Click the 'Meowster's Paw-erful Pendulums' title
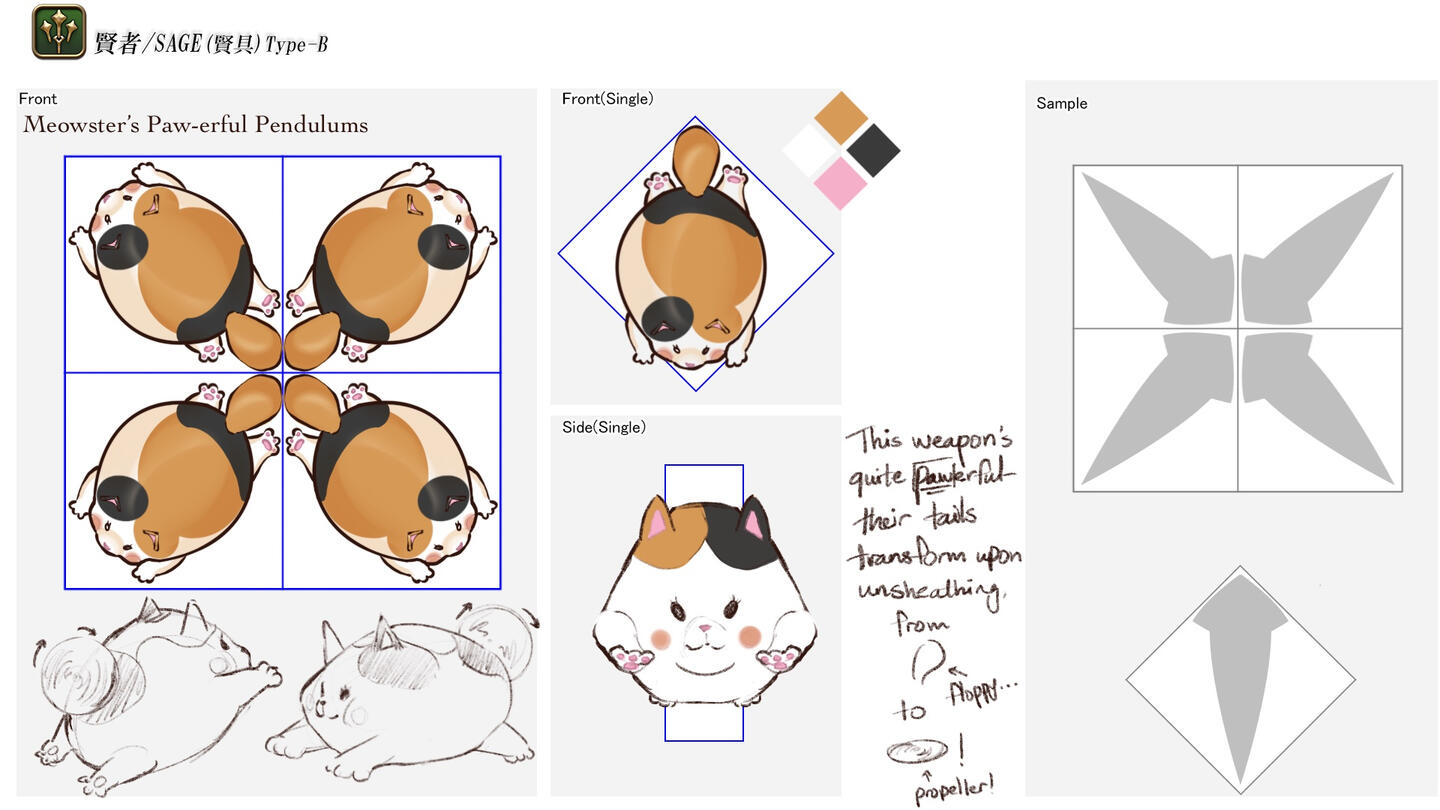 coord(196,125)
